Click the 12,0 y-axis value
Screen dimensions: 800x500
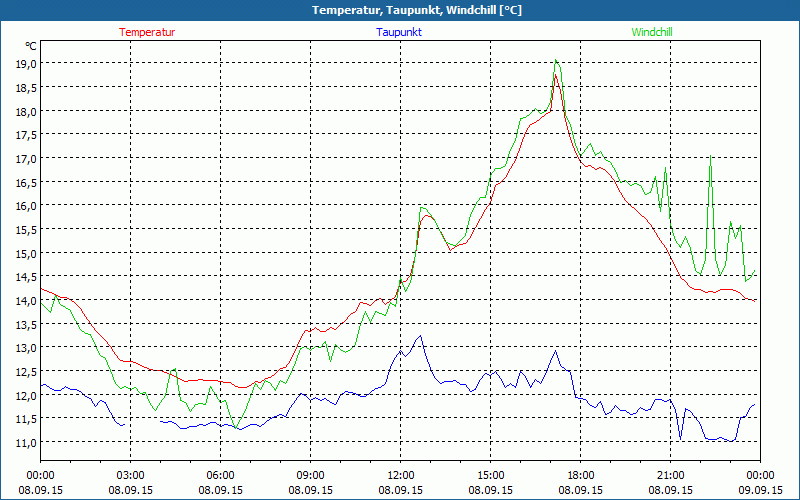[x=26, y=395]
